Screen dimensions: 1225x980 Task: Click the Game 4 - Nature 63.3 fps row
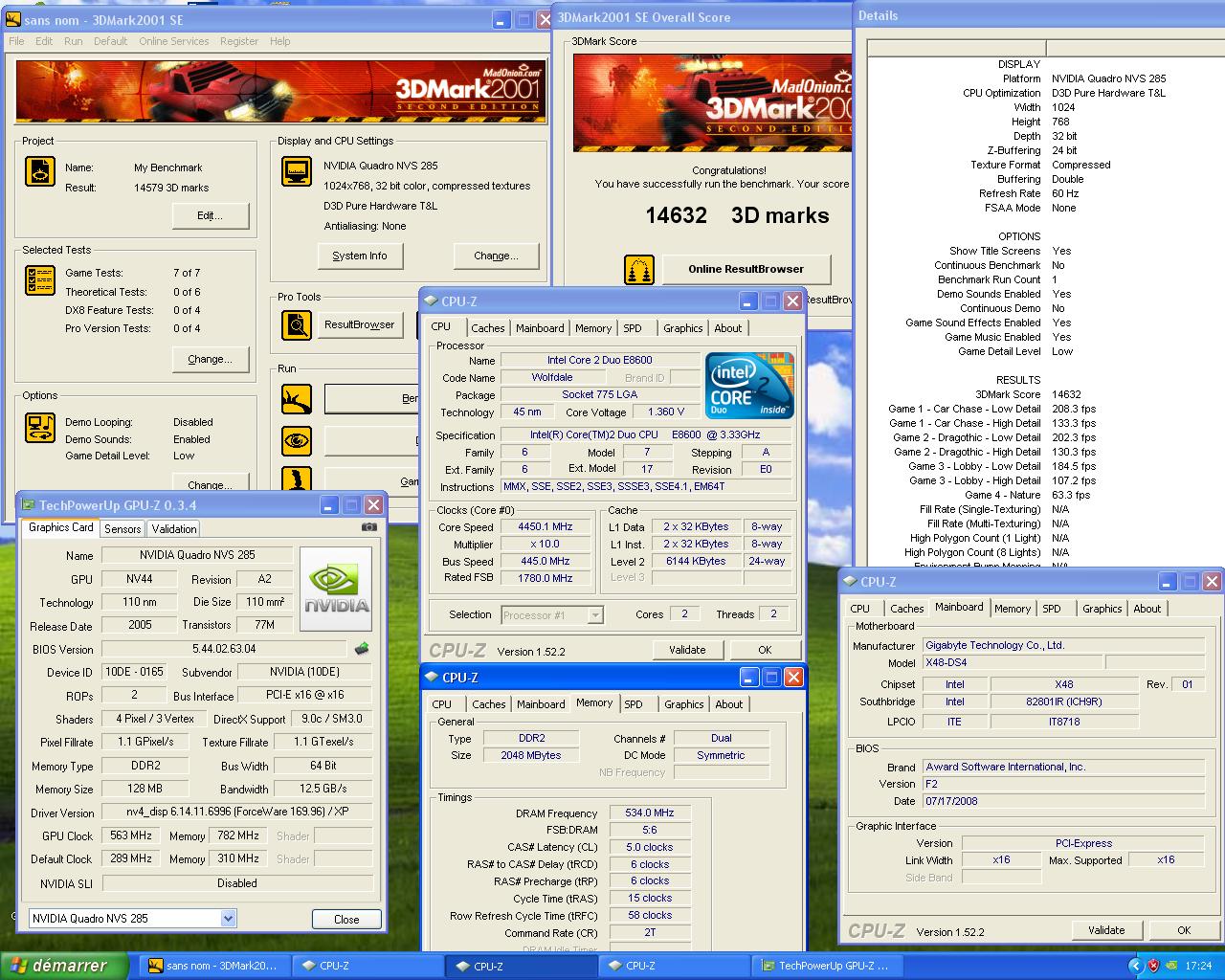click(x=1027, y=495)
